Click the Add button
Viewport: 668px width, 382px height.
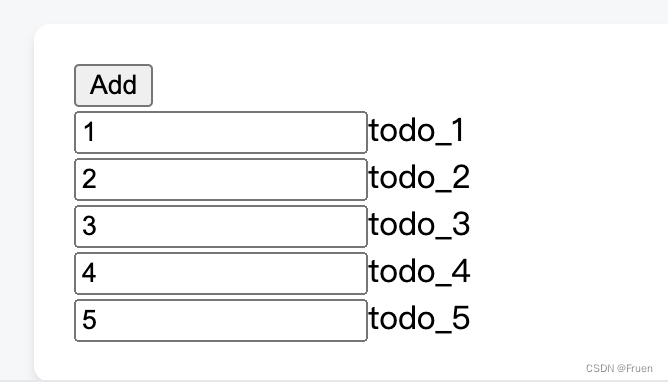point(113,85)
